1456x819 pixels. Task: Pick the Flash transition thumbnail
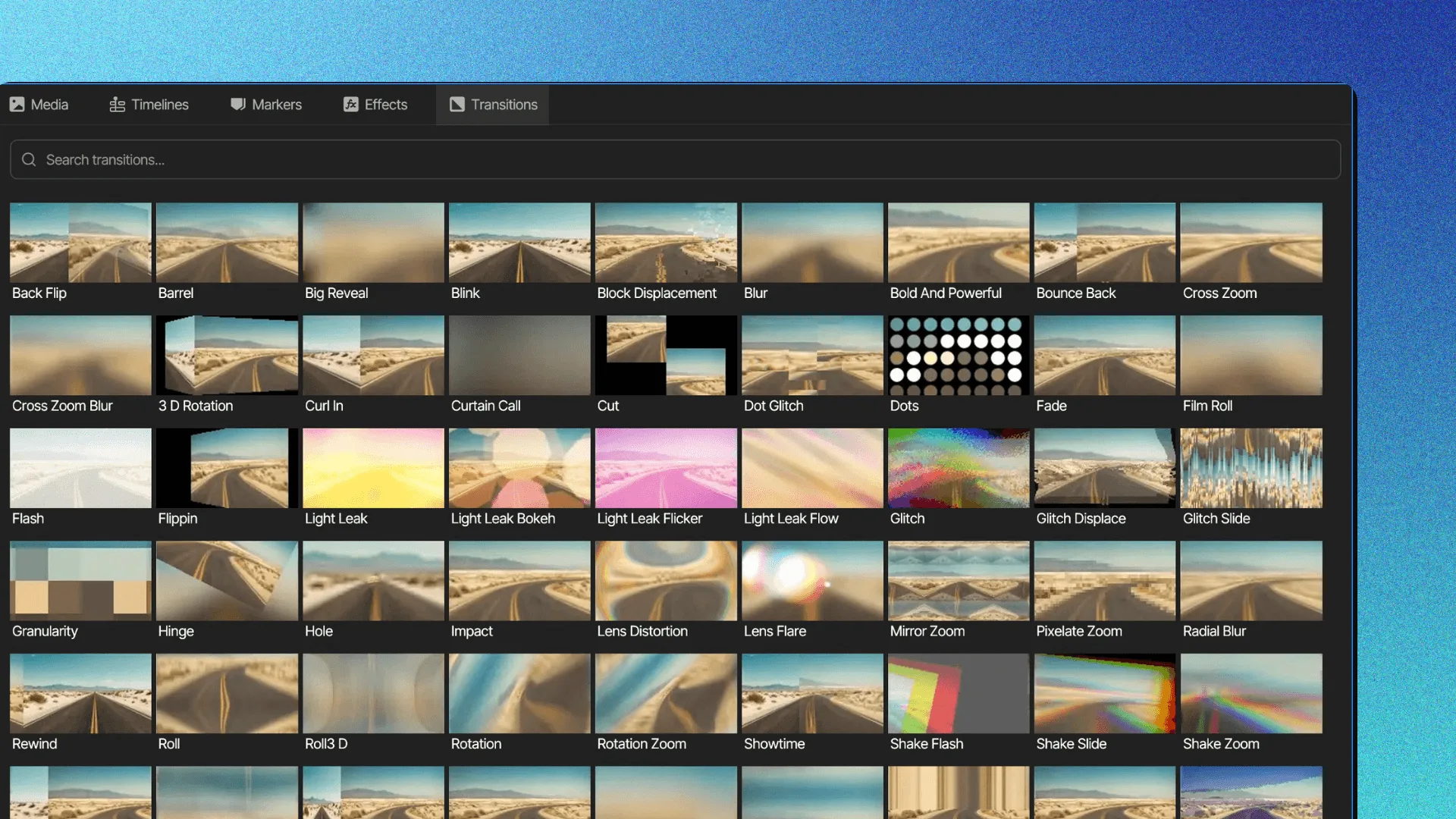click(80, 468)
